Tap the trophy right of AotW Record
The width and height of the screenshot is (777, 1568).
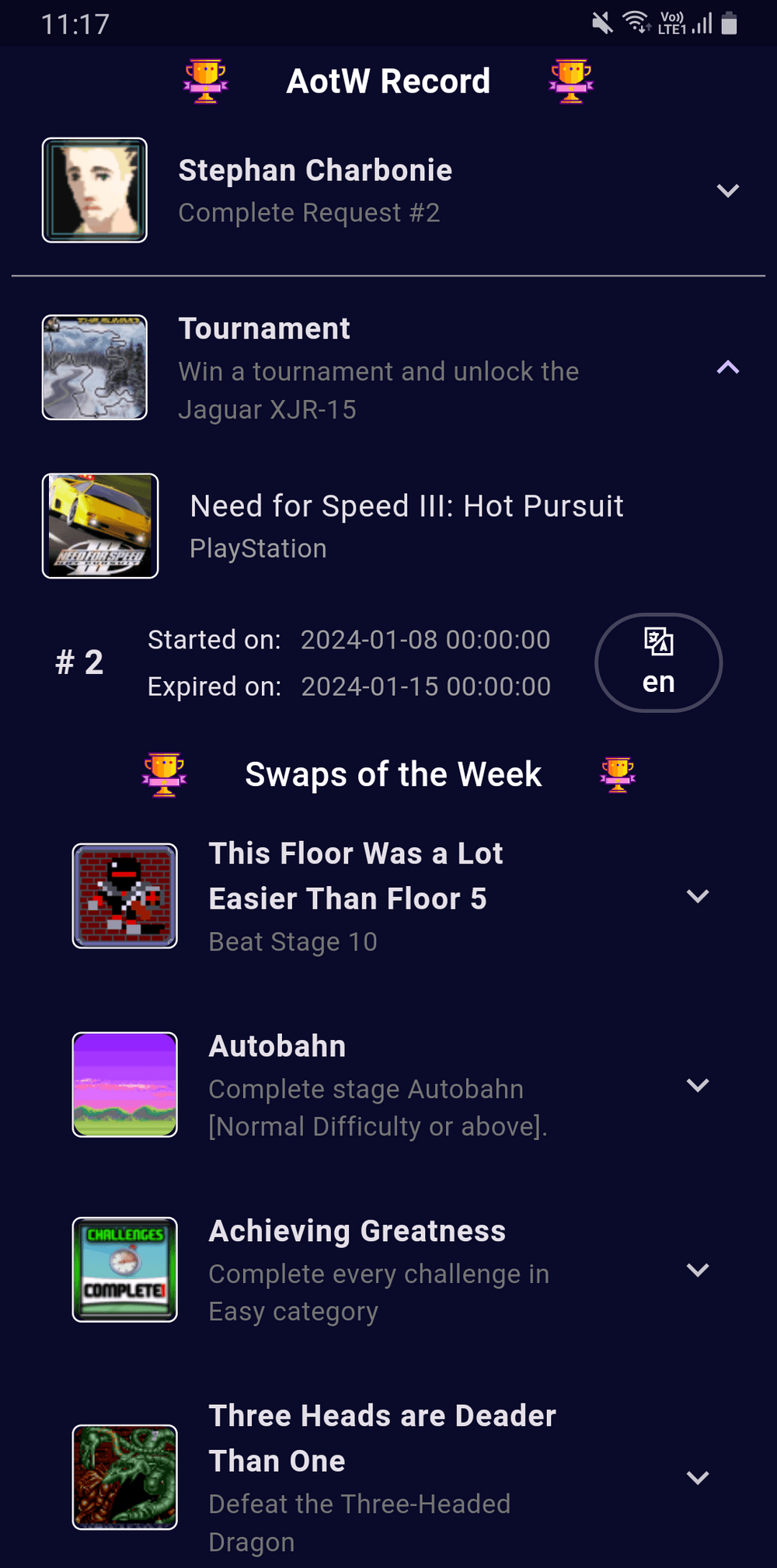(x=571, y=81)
